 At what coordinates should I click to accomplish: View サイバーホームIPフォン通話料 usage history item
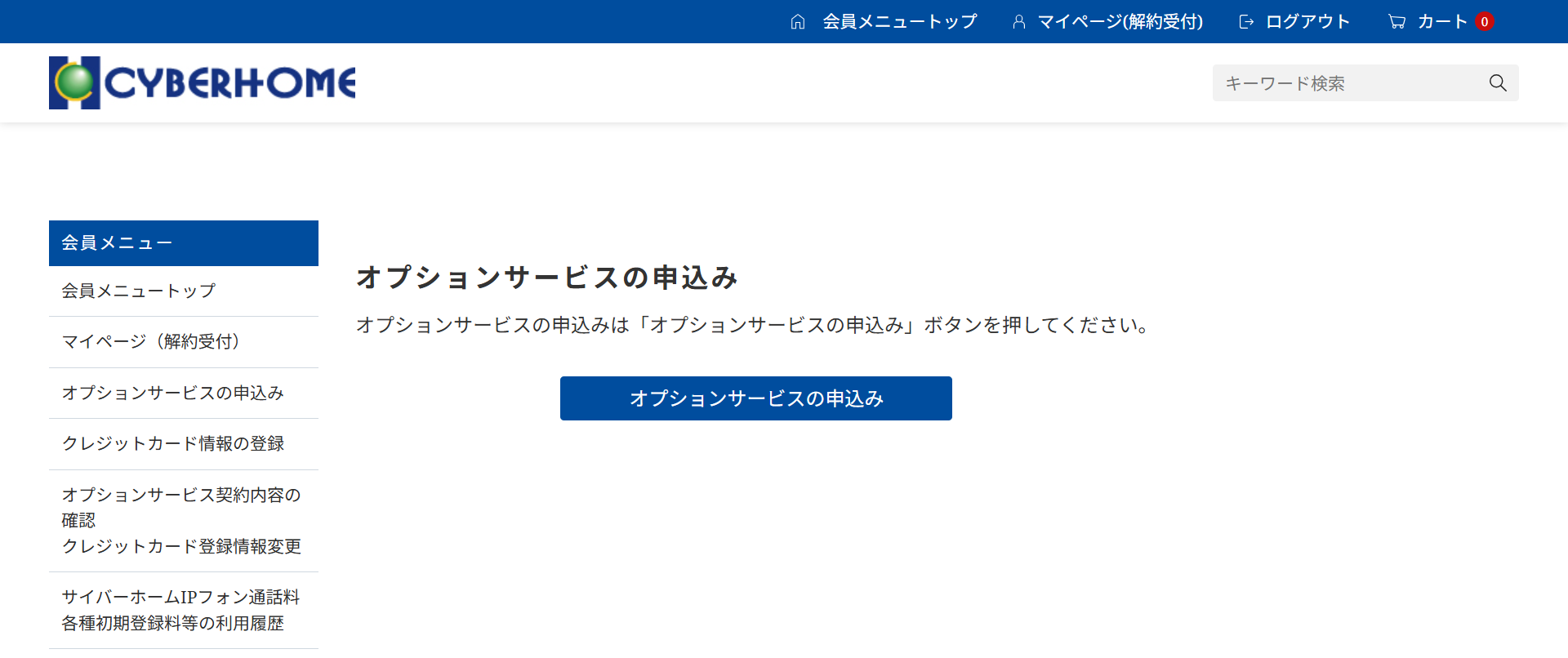[180, 610]
